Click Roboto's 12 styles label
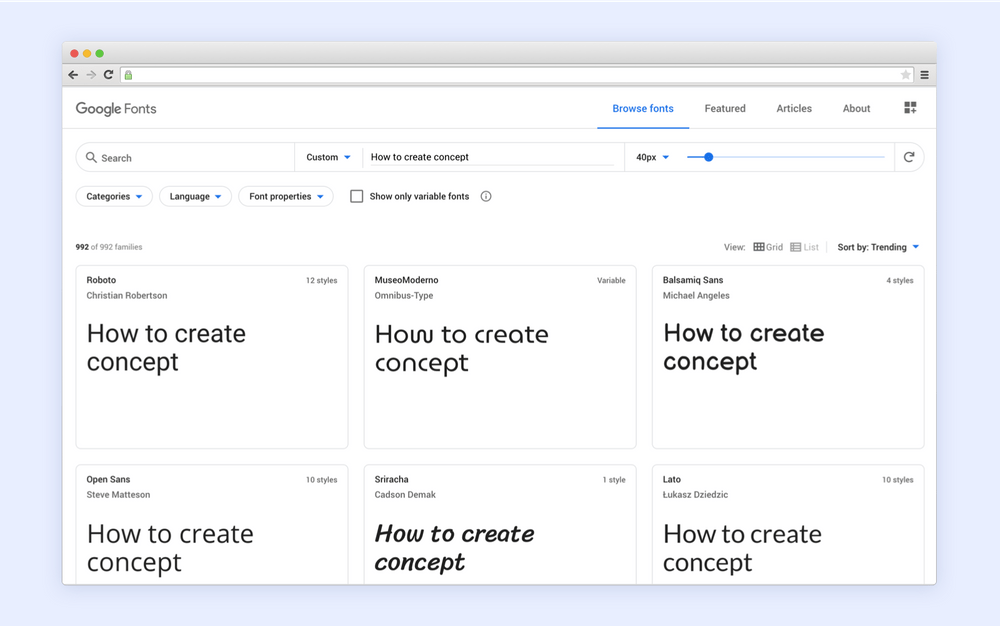The image size is (1000, 626). pyautogui.click(x=321, y=280)
